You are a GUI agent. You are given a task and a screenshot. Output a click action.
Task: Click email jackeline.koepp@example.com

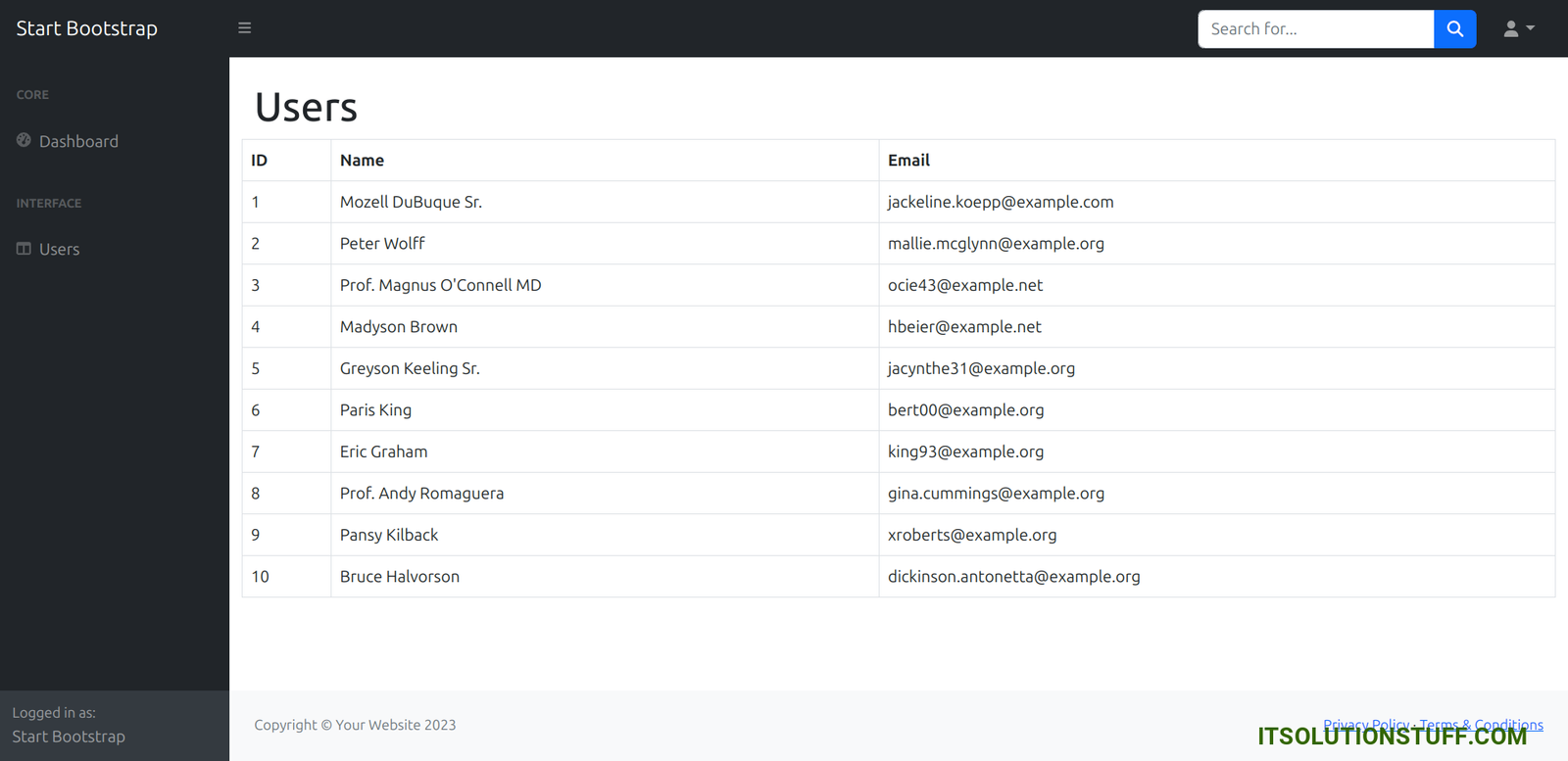(1000, 202)
